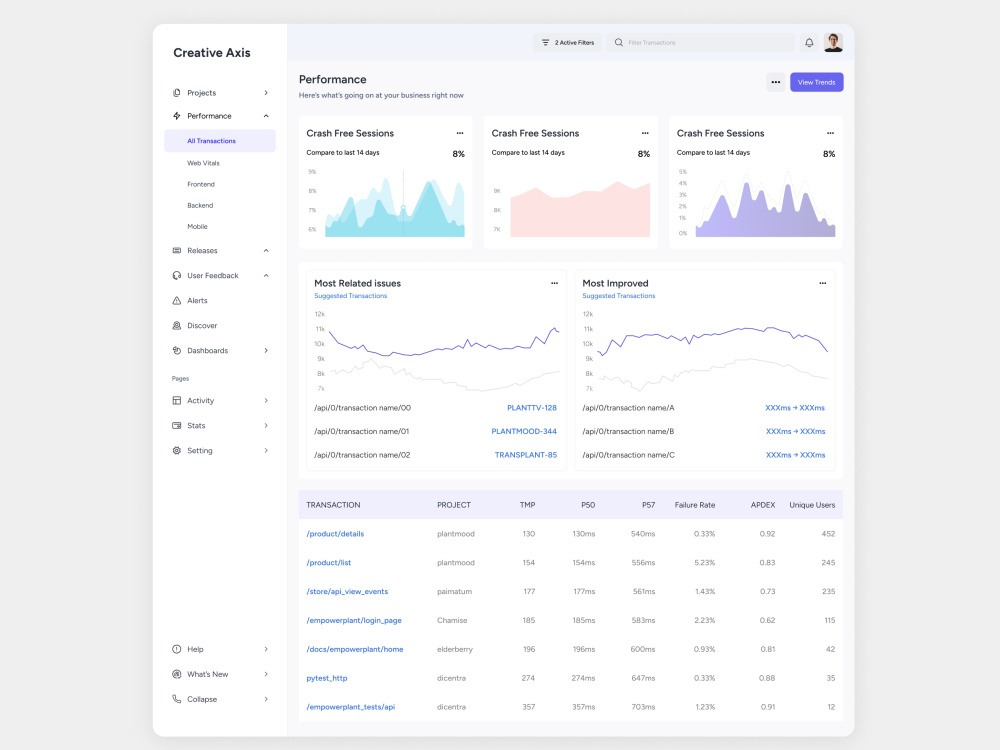Image resolution: width=1000 pixels, height=750 pixels.
Task: Expand the Activity chevron
Action: 266,401
